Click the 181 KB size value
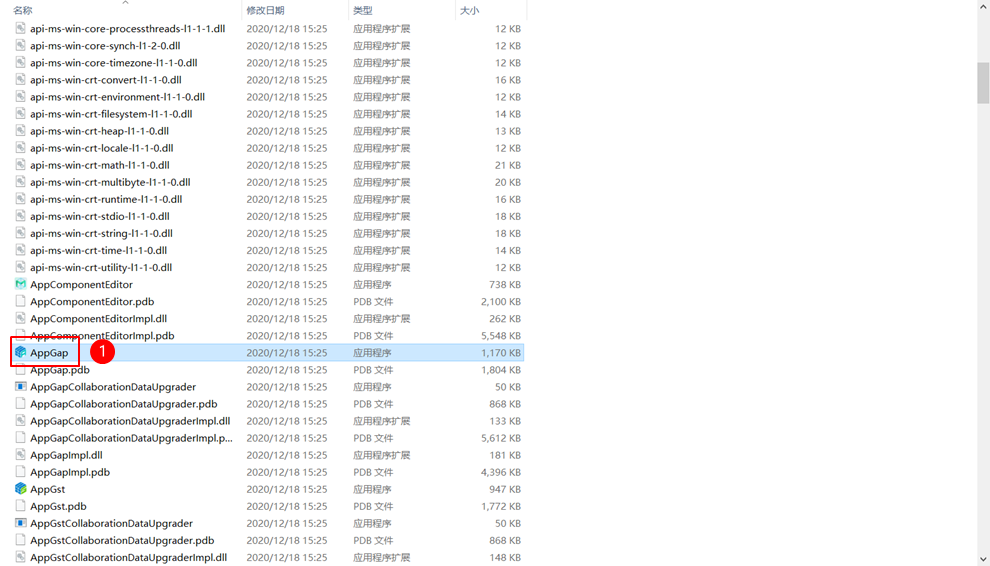The image size is (990, 566). (x=505, y=455)
